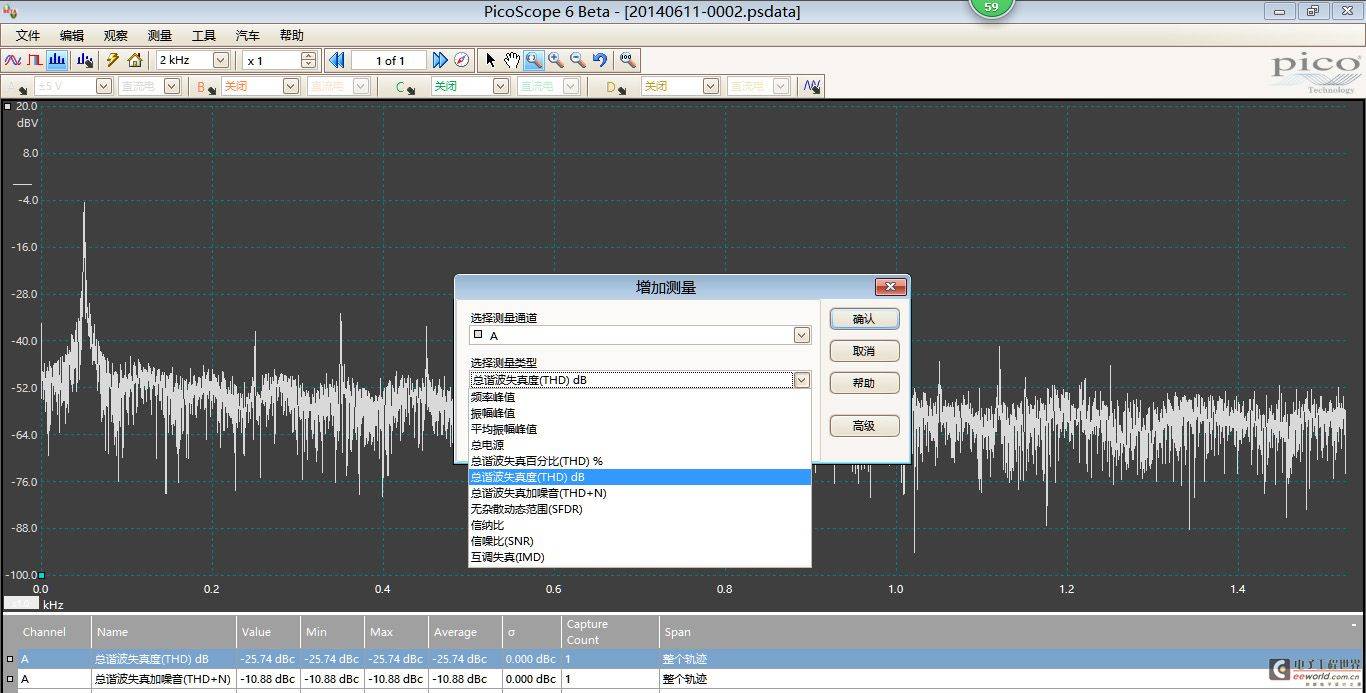This screenshot has width=1366, height=693.
Task: Open channel D options button
Action: [x=616, y=87]
